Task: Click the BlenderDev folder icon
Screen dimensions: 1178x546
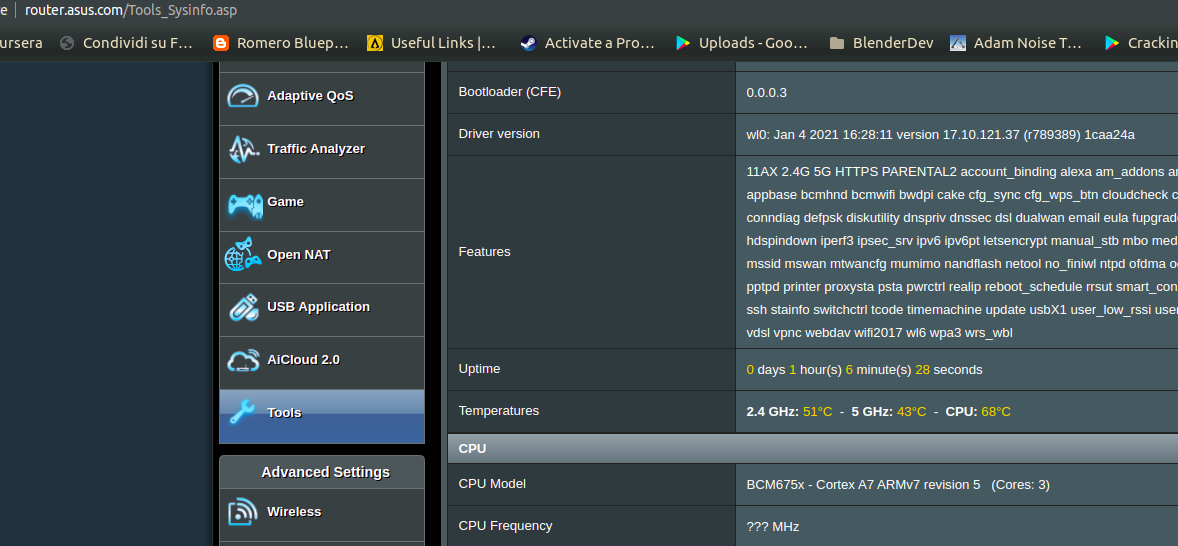Action: click(x=837, y=43)
